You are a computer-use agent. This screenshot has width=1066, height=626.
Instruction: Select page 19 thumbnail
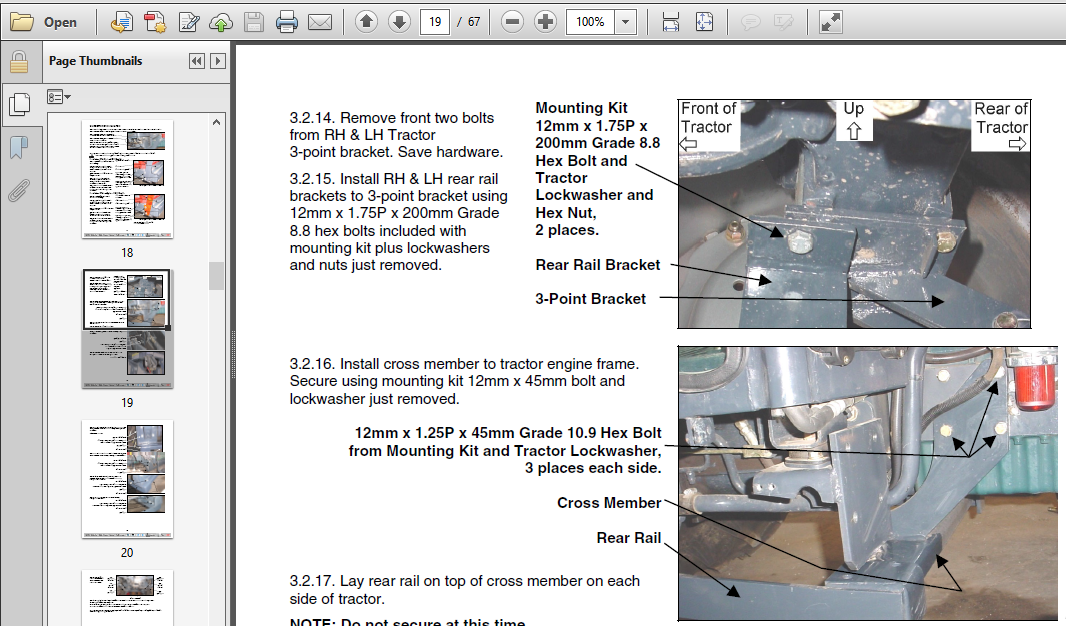pos(127,330)
